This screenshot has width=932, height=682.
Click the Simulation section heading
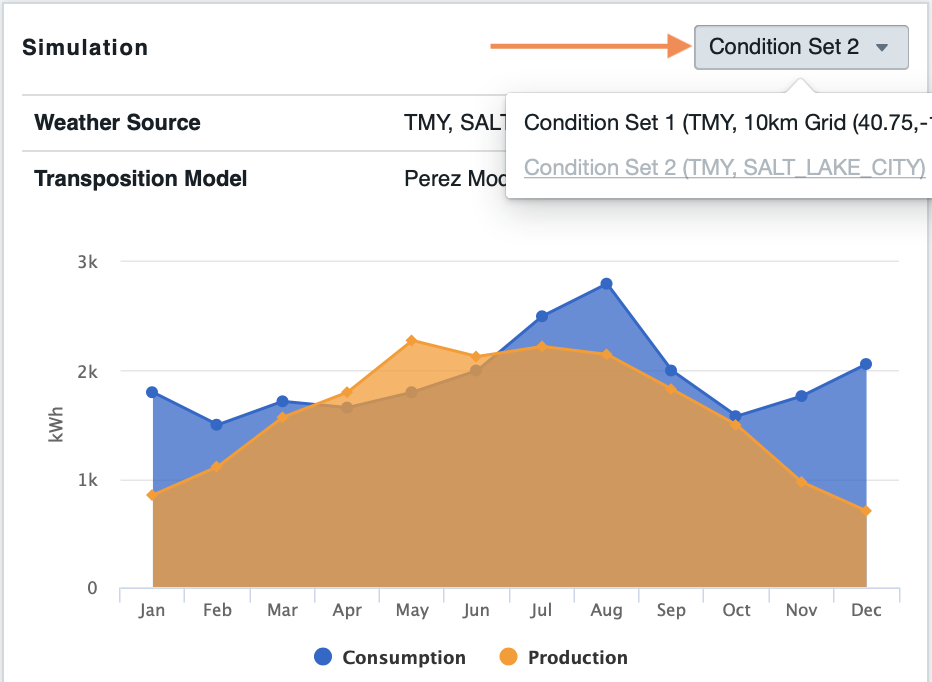85,47
